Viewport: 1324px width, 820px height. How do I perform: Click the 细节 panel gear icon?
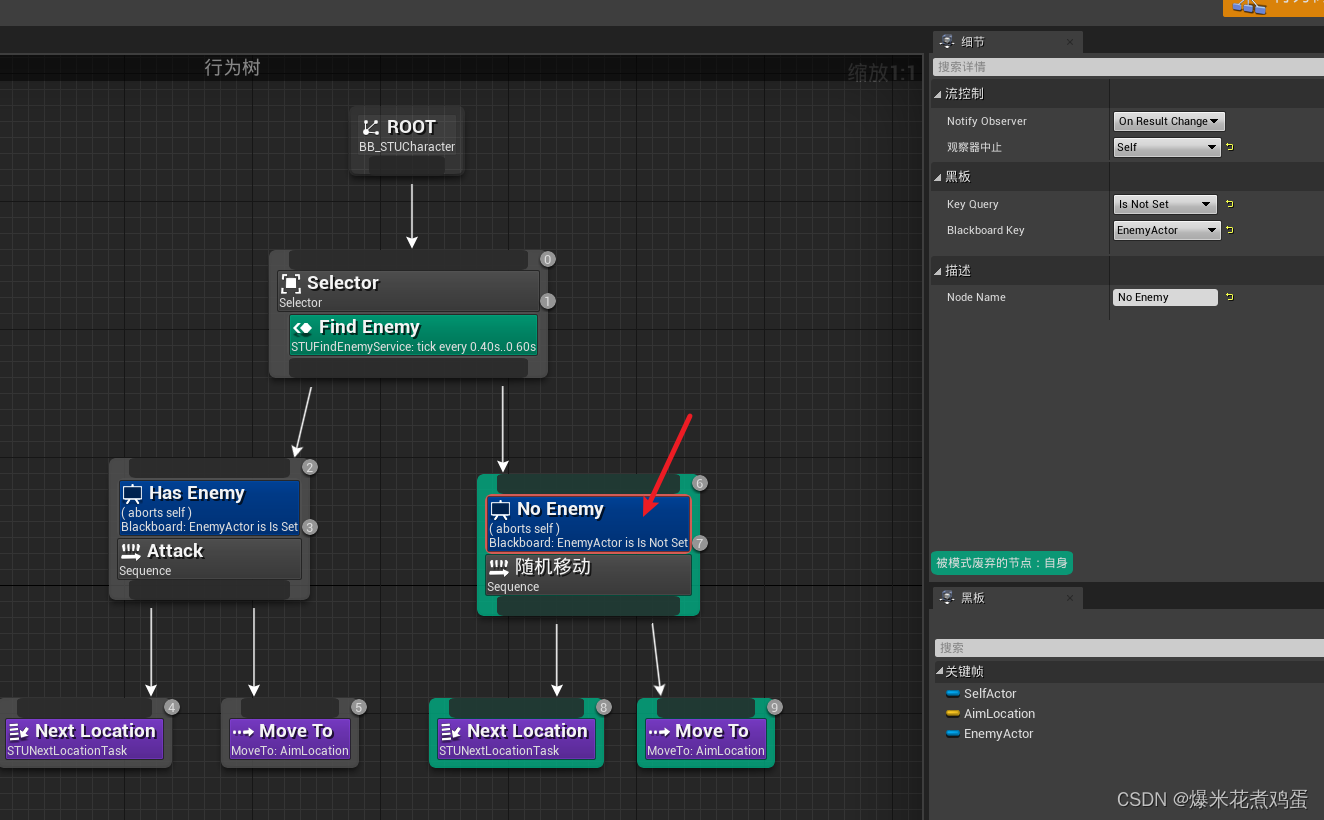947,41
